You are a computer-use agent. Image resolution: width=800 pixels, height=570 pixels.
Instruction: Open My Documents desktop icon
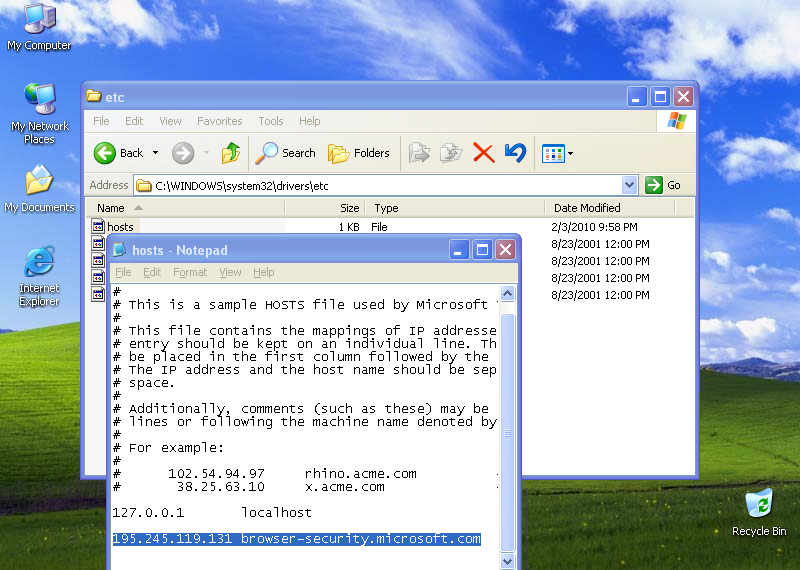tap(39, 188)
